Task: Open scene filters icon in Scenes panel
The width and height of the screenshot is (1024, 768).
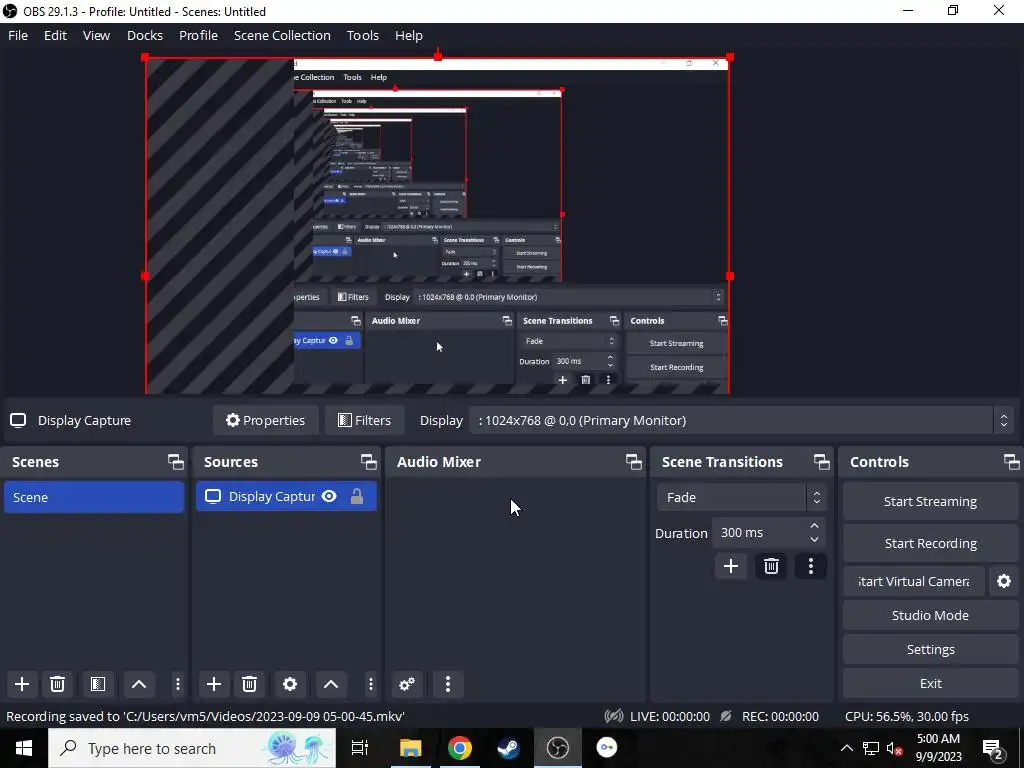Action: click(98, 684)
